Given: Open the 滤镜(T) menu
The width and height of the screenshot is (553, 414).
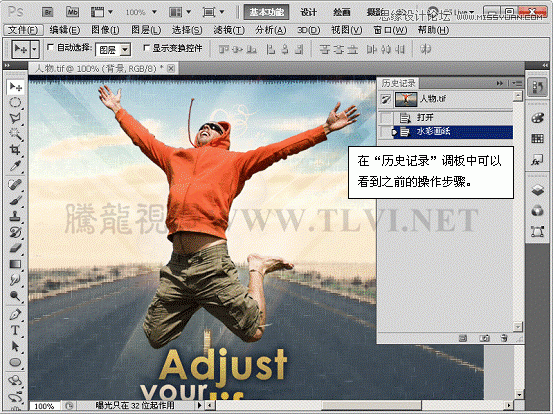Looking at the screenshot, I should click(x=229, y=30).
